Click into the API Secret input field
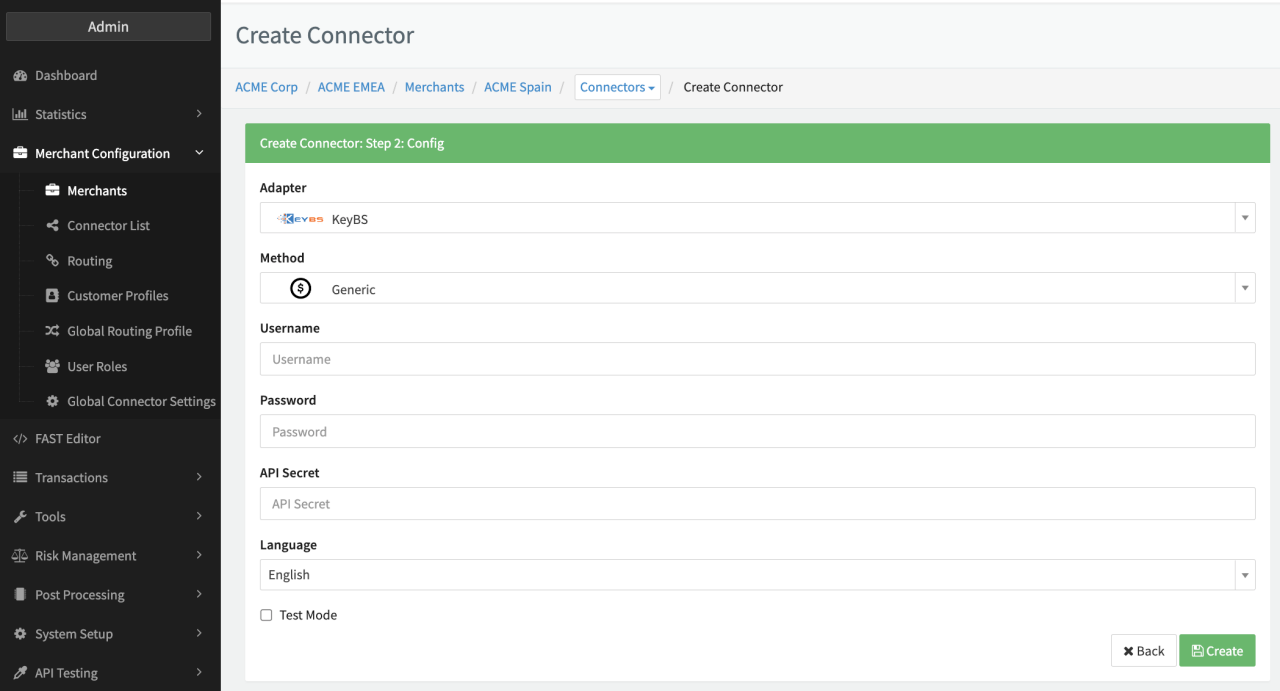This screenshot has width=1280, height=691. click(757, 504)
